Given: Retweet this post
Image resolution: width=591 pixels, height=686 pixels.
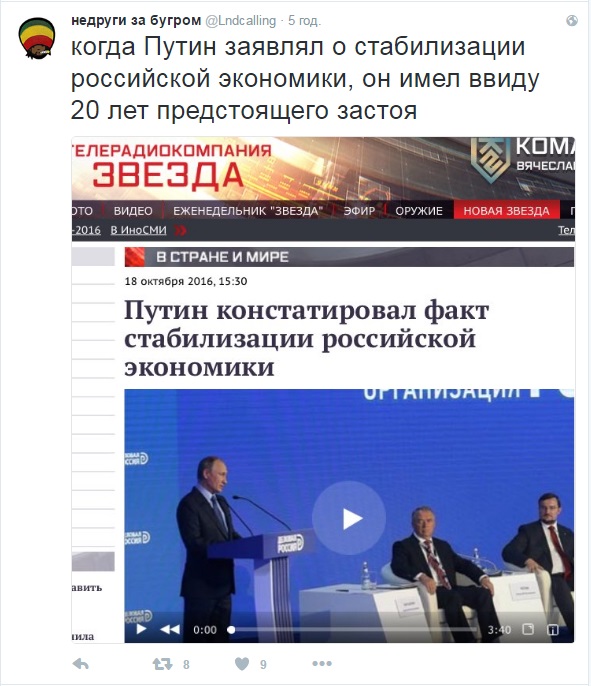Looking at the screenshot, I should 162,664.
